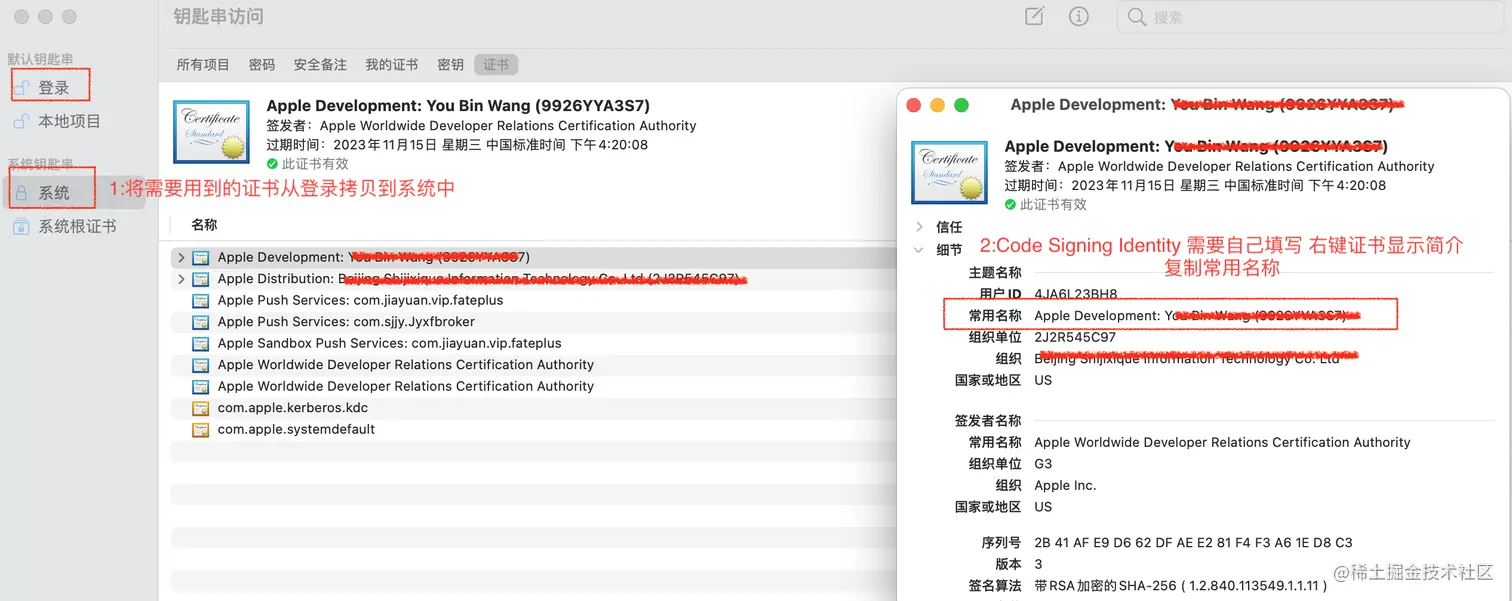1512x601 pixels.
Task: Click the issuer 组织 value Apple Inc.
Action: 1065,485
